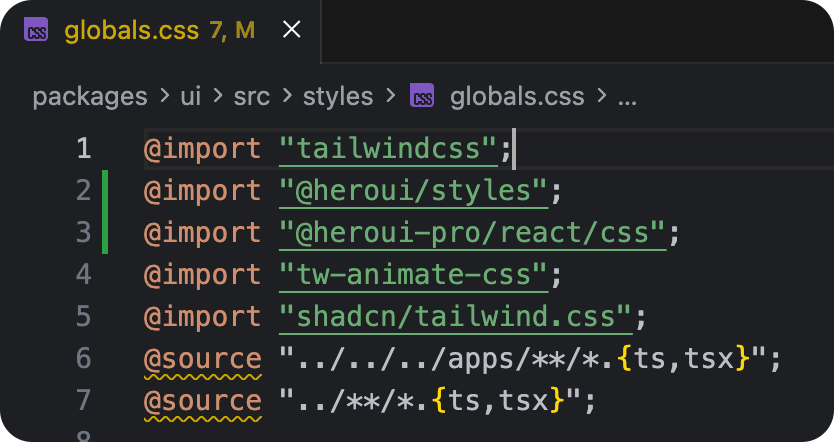Open the globals.css breadcrumb segment
Viewport: 834px width, 442px height.
pyautogui.click(x=517, y=96)
